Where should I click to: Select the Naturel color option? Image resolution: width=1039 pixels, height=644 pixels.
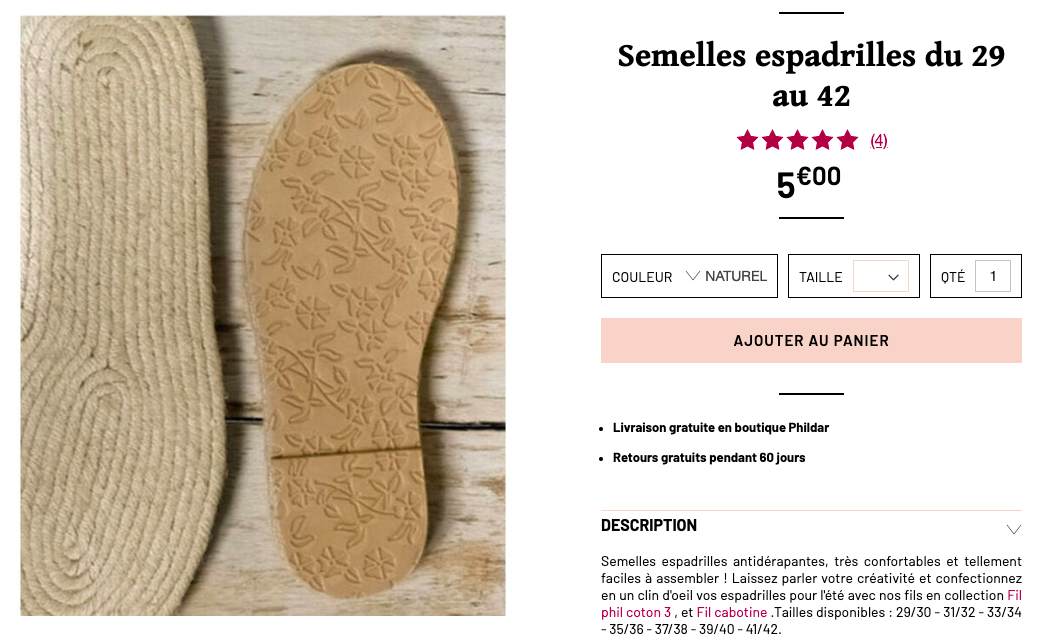tap(736, 276)
